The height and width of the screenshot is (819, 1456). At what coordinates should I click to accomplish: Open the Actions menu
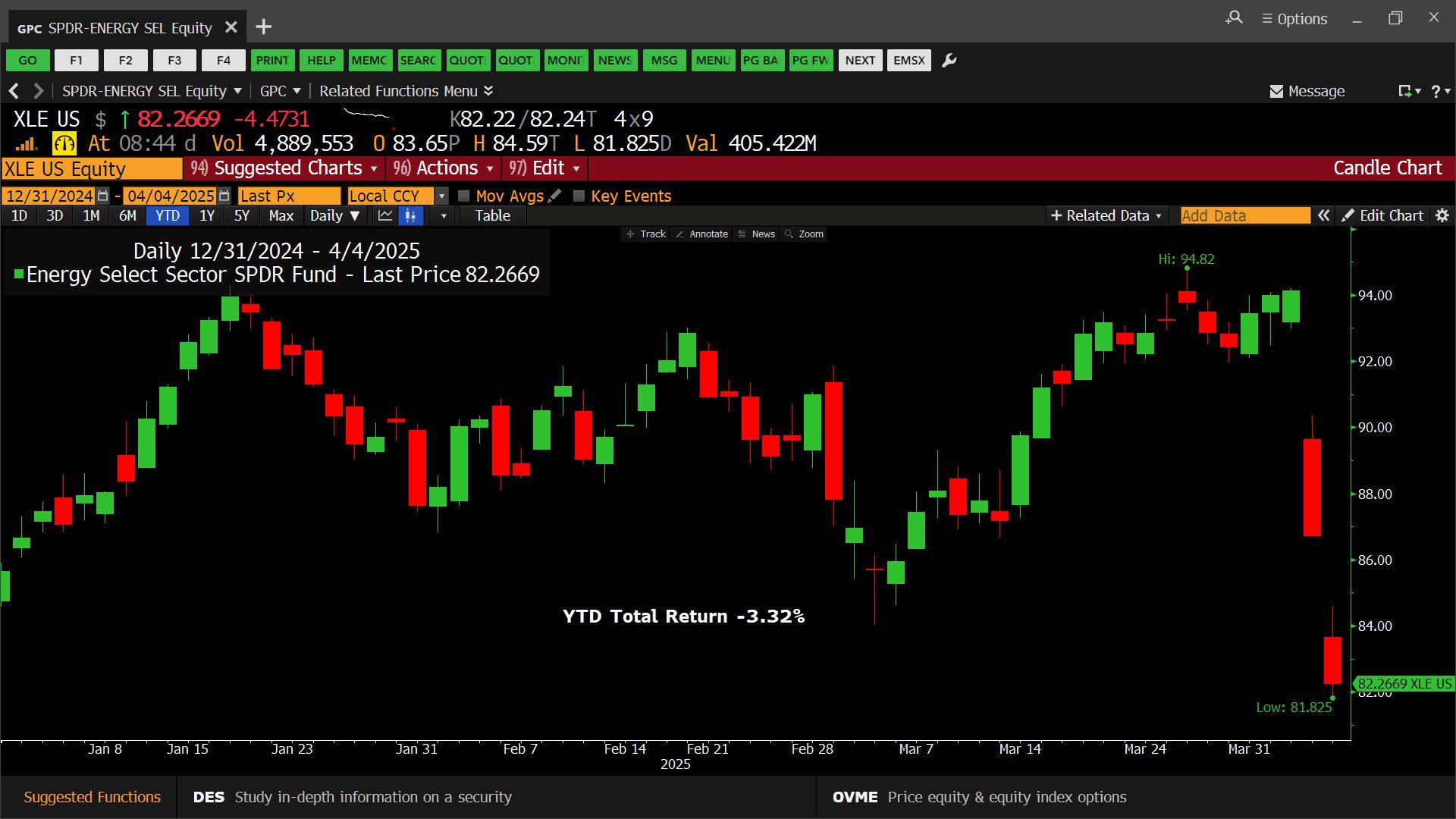tap(444, 168)
